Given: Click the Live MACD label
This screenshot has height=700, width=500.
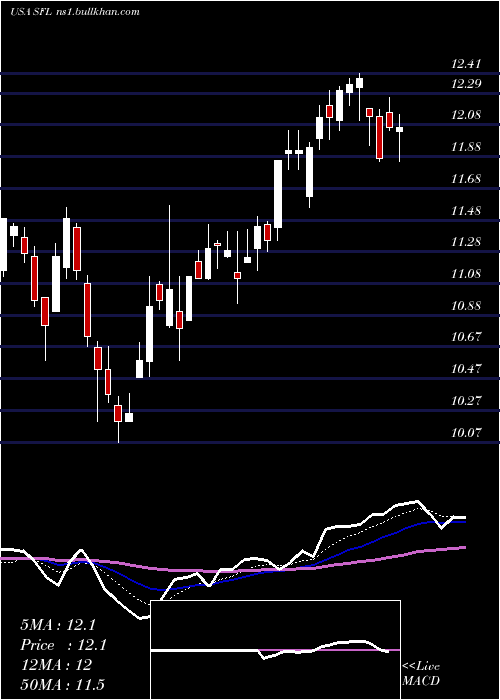Looking at the screenshot, I should pos(421,674).
